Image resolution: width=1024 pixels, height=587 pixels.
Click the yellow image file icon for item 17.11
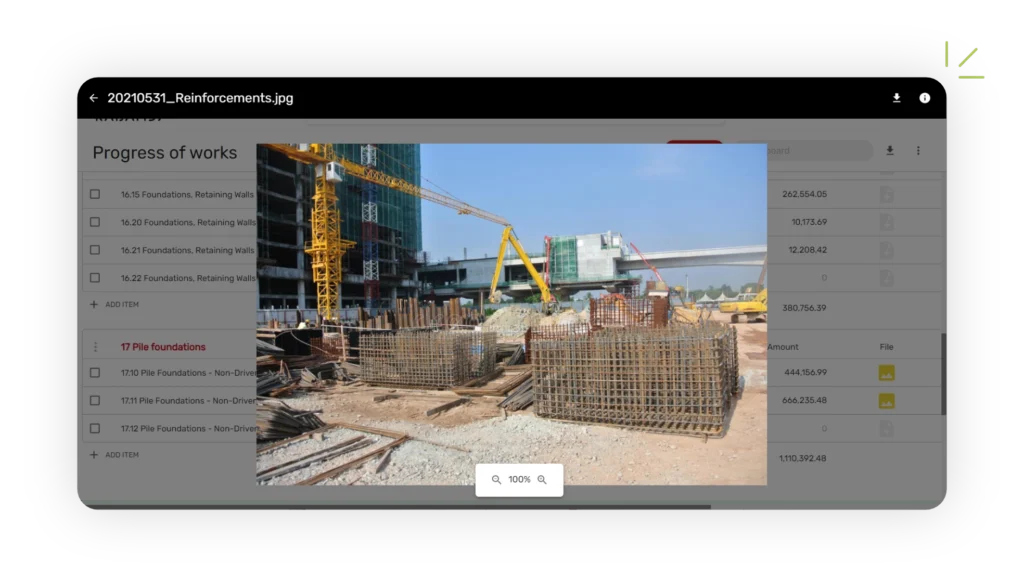(886, 401)
